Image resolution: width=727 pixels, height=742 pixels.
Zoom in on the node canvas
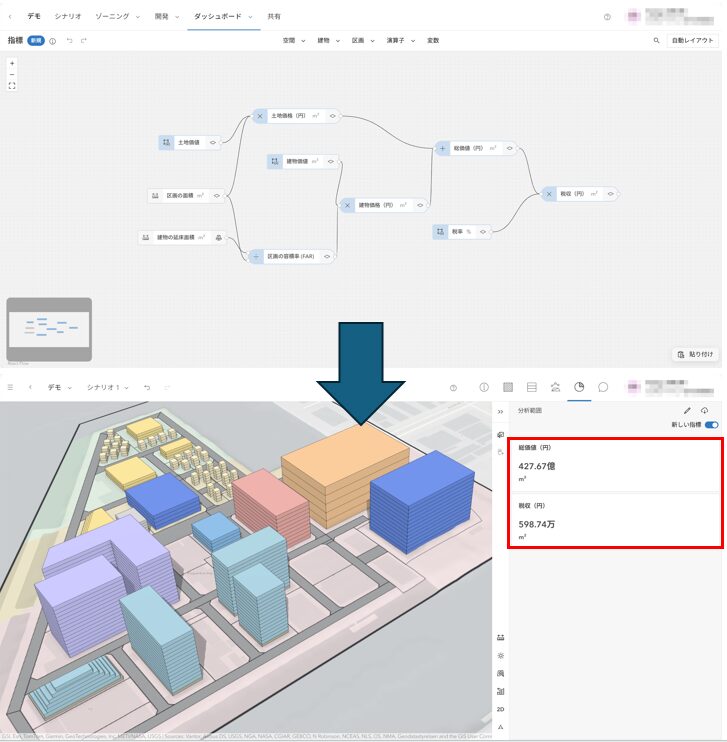point(12,63)
